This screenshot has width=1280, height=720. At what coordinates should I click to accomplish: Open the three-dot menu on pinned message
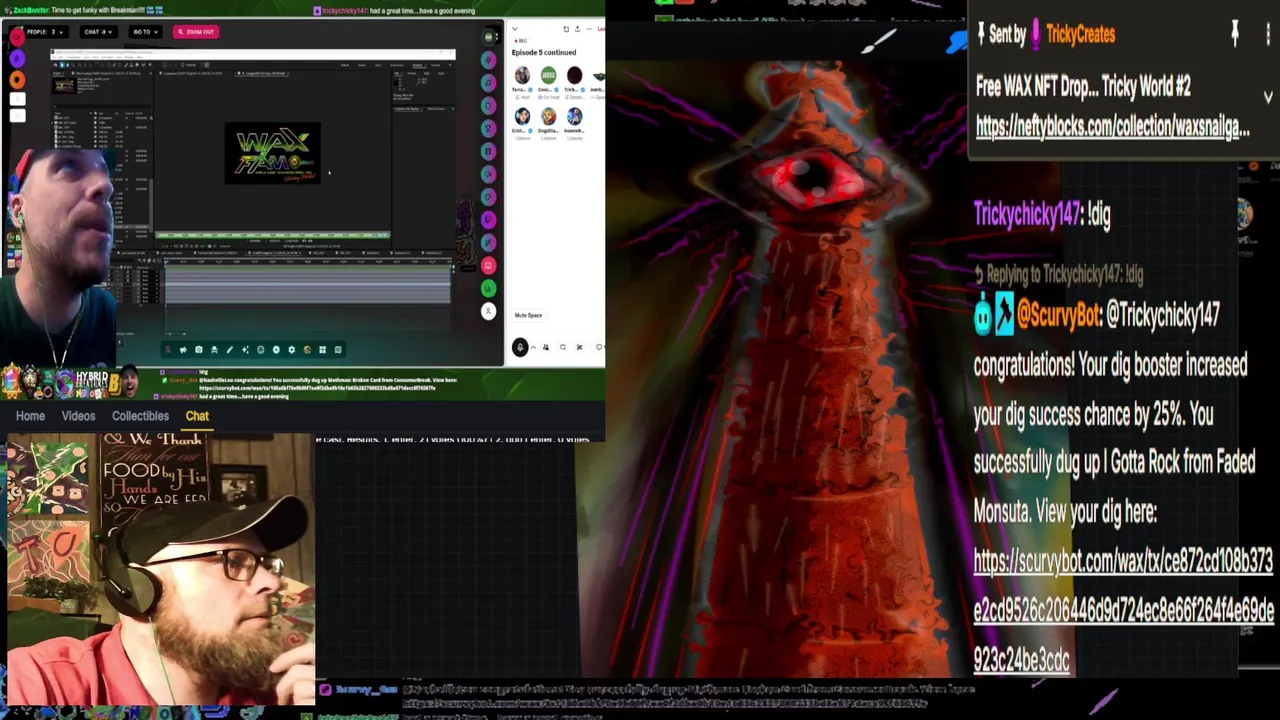coord(1268,34)
